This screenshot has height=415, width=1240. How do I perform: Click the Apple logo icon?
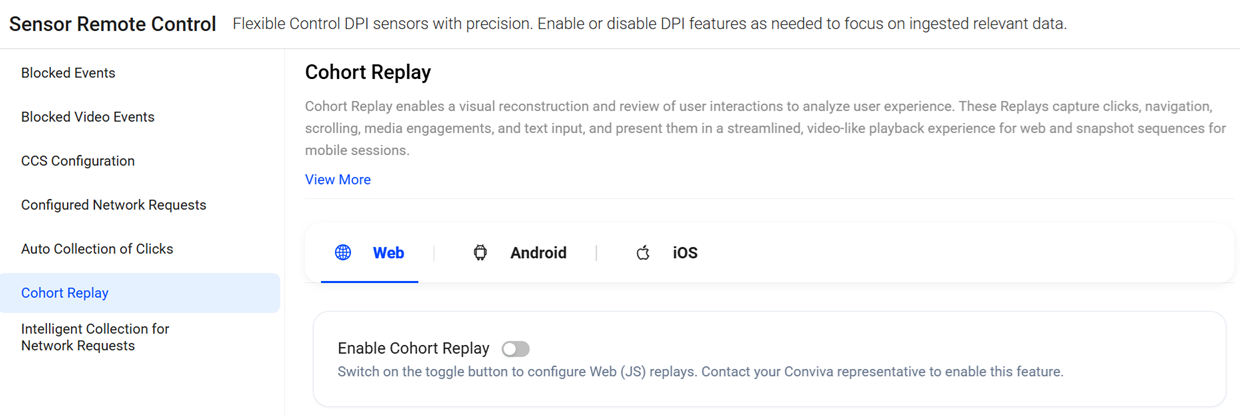pos(643,253)
